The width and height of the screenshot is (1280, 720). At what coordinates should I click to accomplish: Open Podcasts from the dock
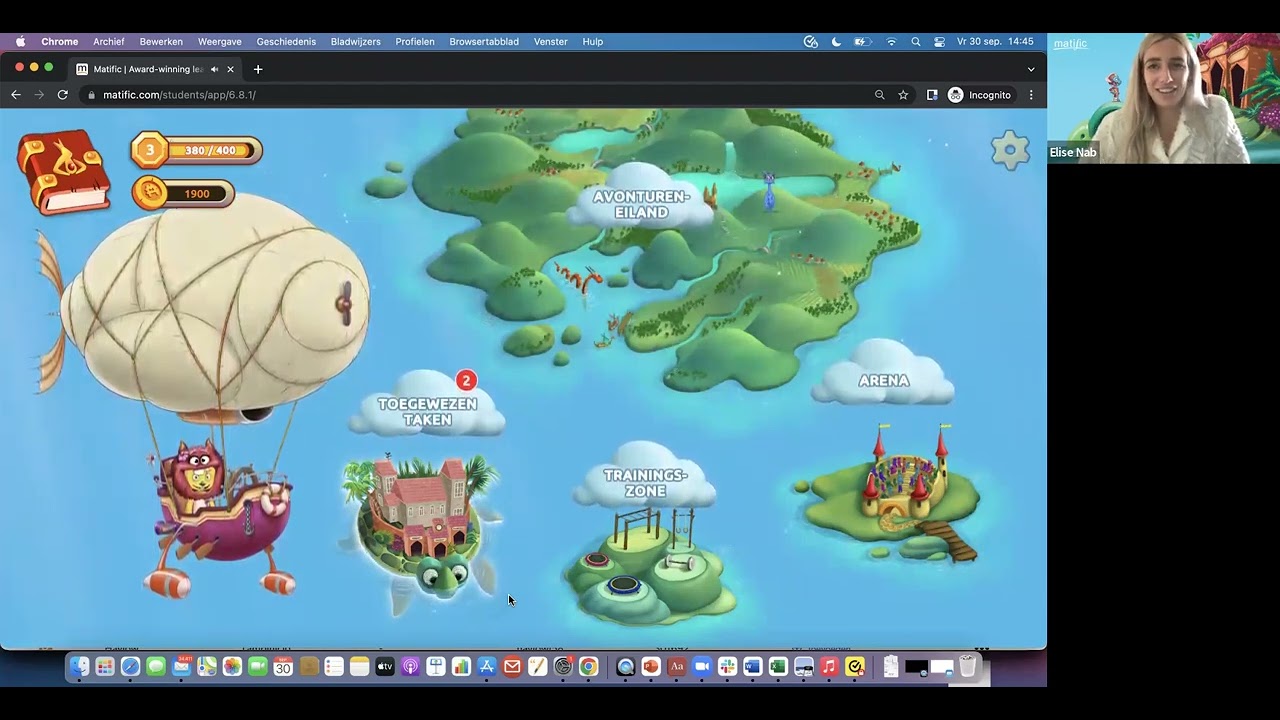(x=410, y=667)
